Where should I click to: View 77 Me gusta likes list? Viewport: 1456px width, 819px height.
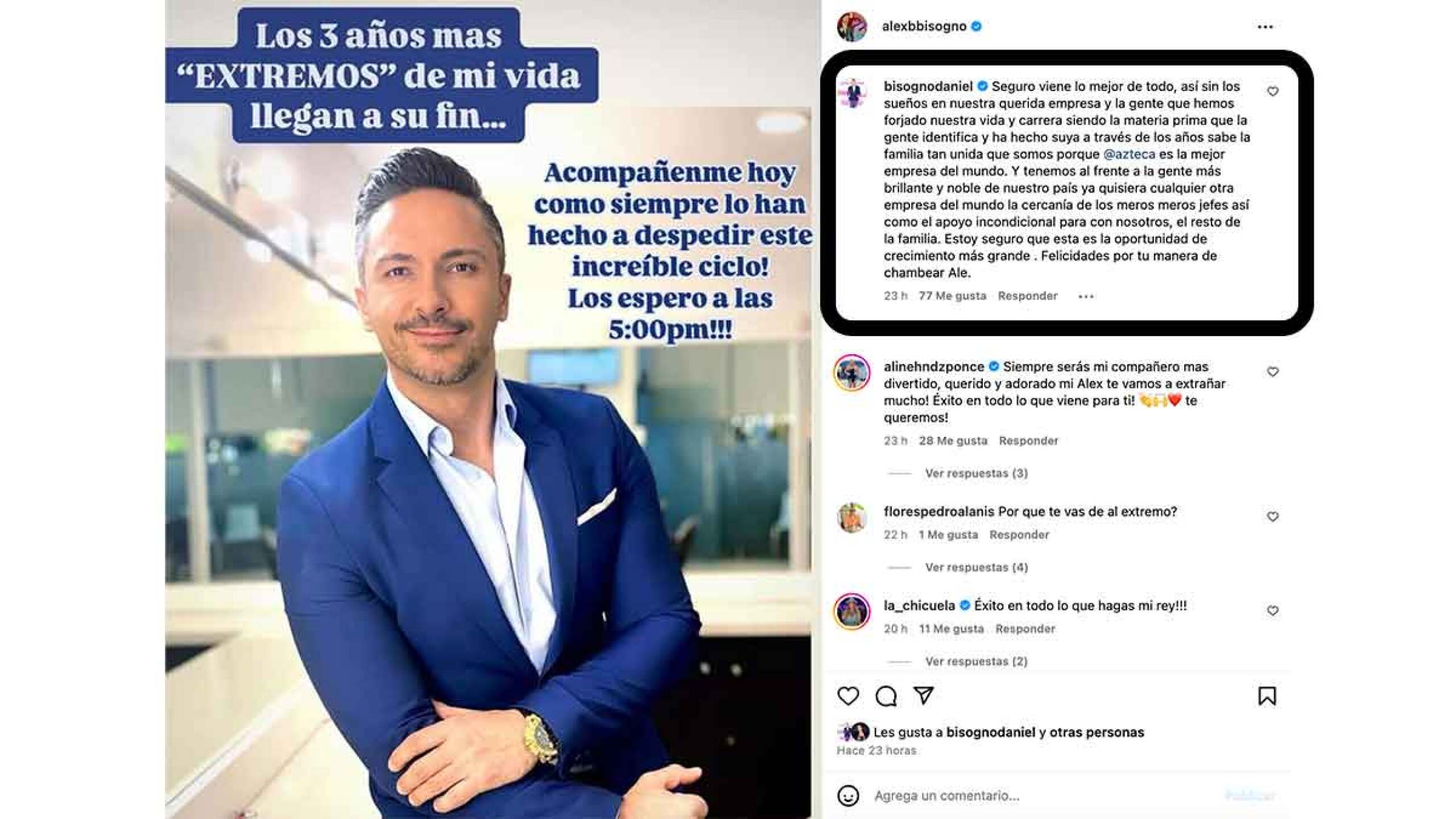coord(953,296)
